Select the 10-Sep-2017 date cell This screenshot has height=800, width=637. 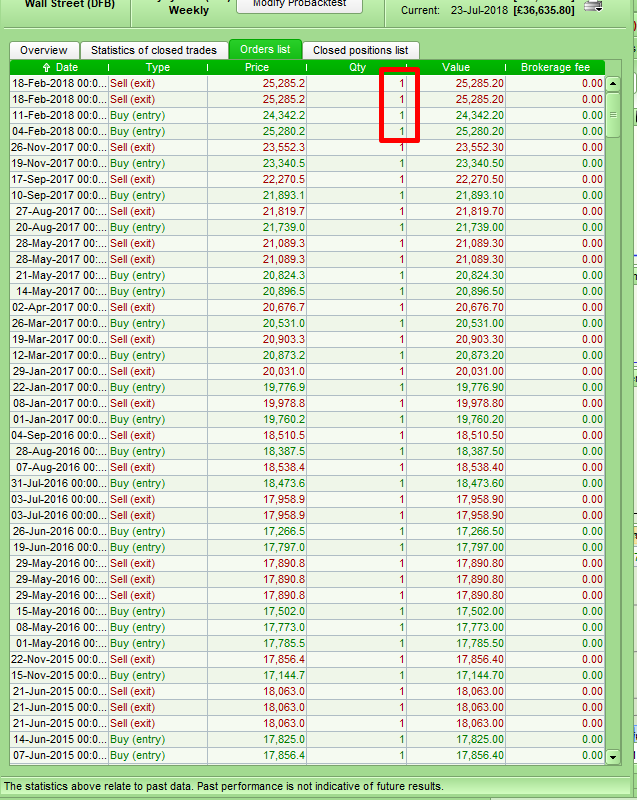pos(59,195)
